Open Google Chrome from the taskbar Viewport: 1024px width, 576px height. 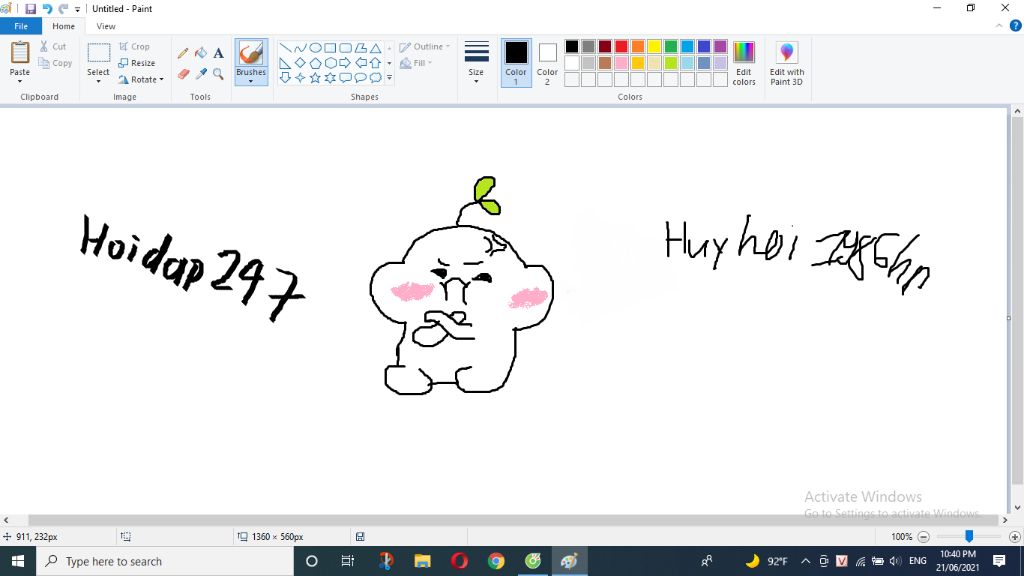tap(496, 561)
